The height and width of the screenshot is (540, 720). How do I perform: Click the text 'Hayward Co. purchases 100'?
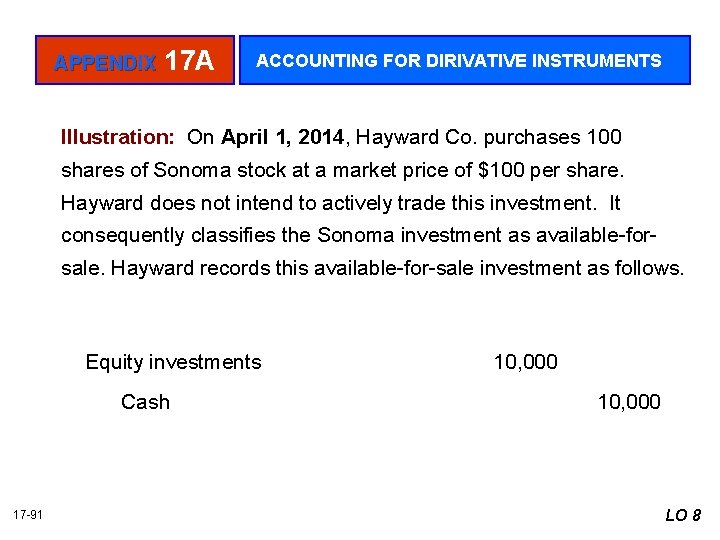coord(489,137)
